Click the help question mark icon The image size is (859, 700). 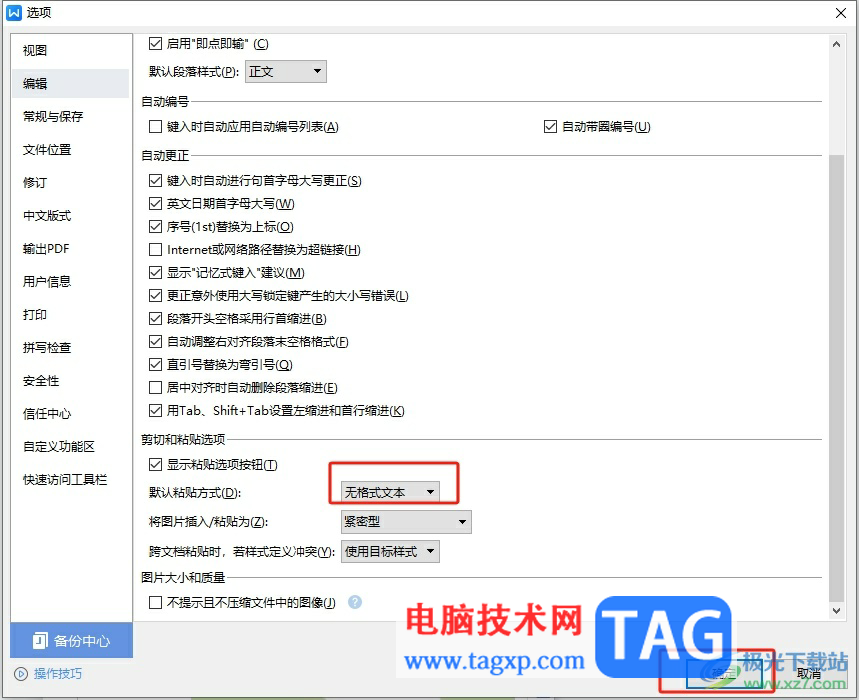point(355,602)
